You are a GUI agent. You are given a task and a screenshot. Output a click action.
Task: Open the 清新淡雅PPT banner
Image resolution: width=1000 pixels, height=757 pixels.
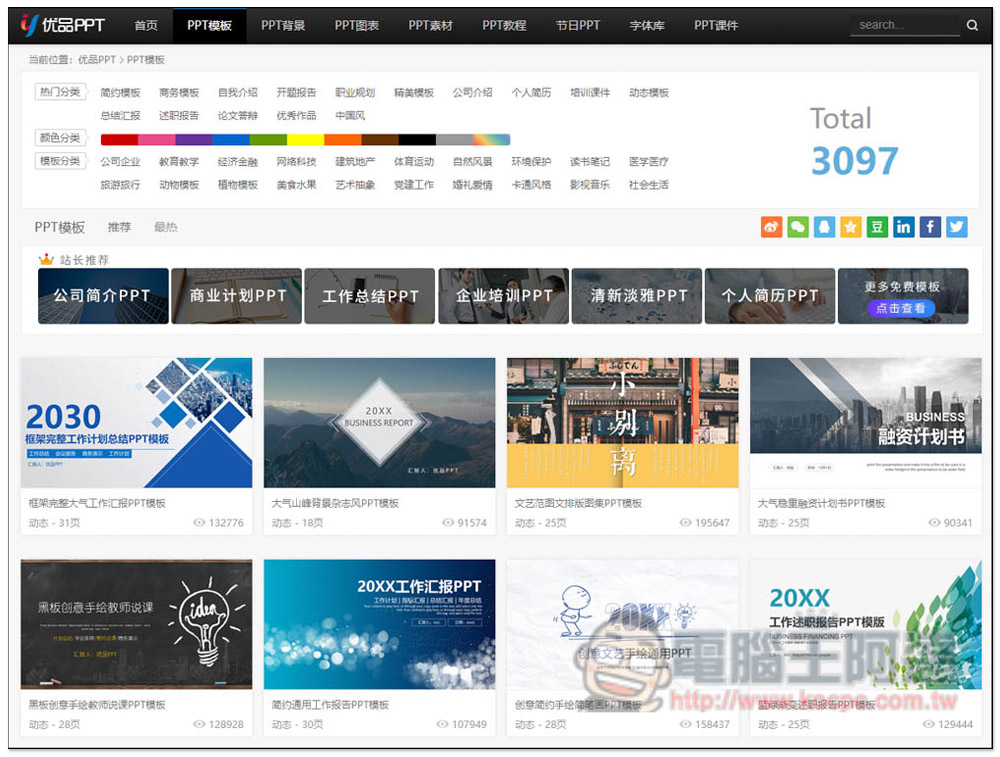(636, 296)
